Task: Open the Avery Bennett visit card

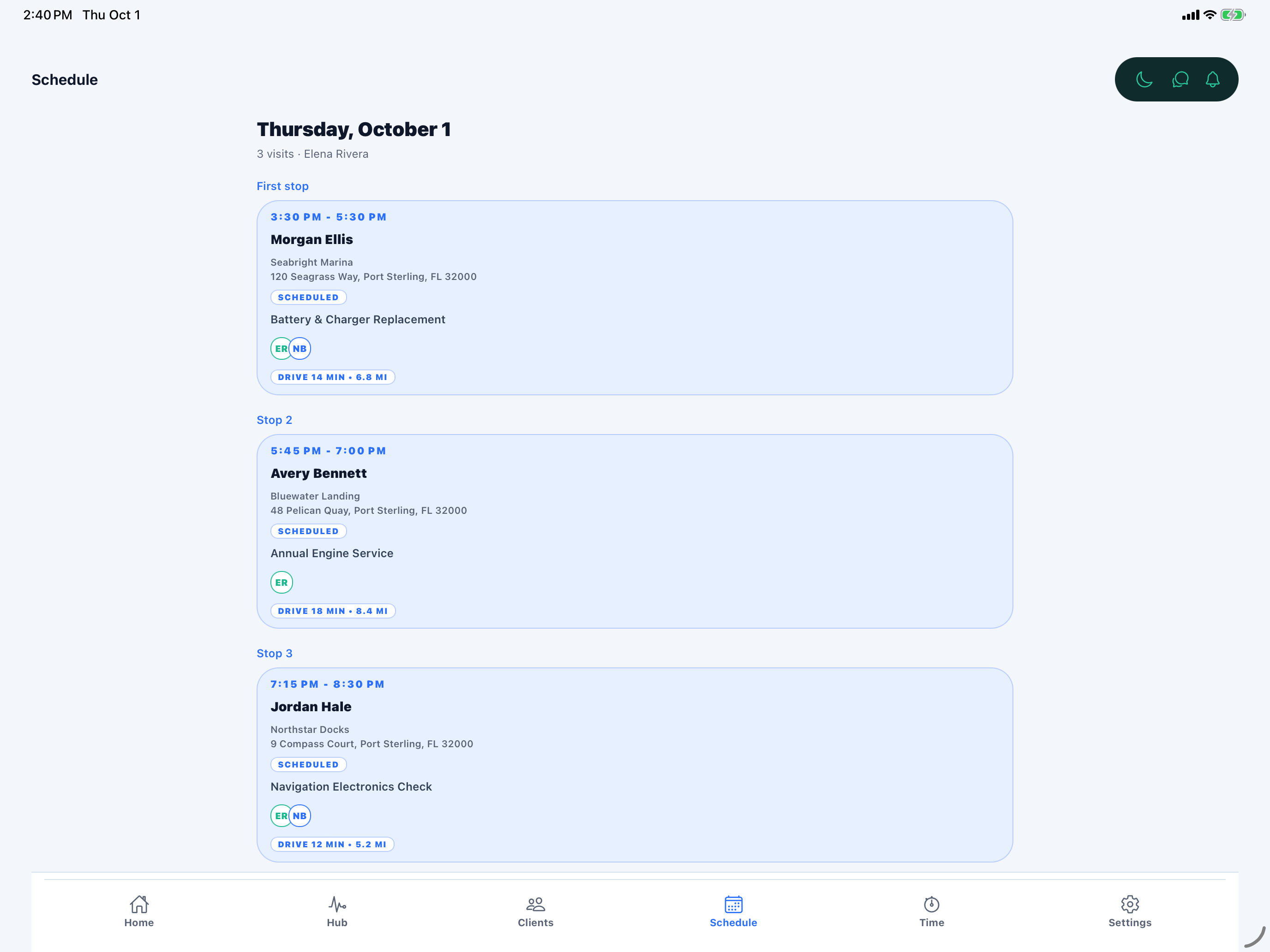Action: pyautogui.click(x=635, y=531)
